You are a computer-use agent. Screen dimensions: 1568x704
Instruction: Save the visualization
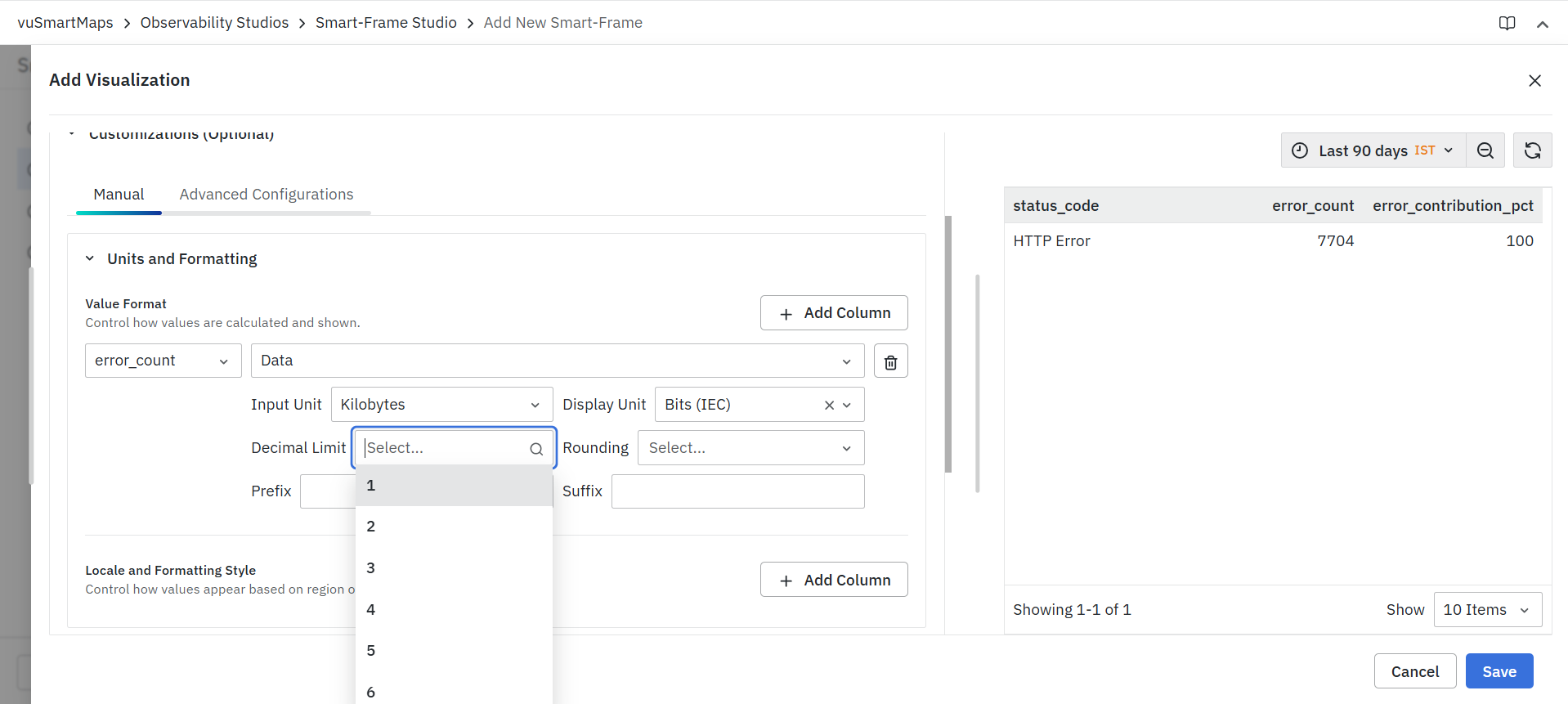point(1499,671)
